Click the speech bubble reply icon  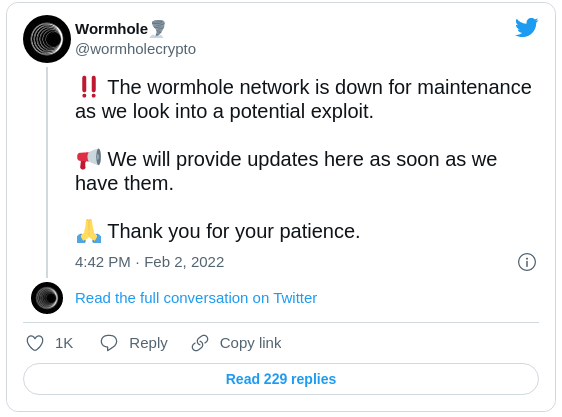point(109,343)
